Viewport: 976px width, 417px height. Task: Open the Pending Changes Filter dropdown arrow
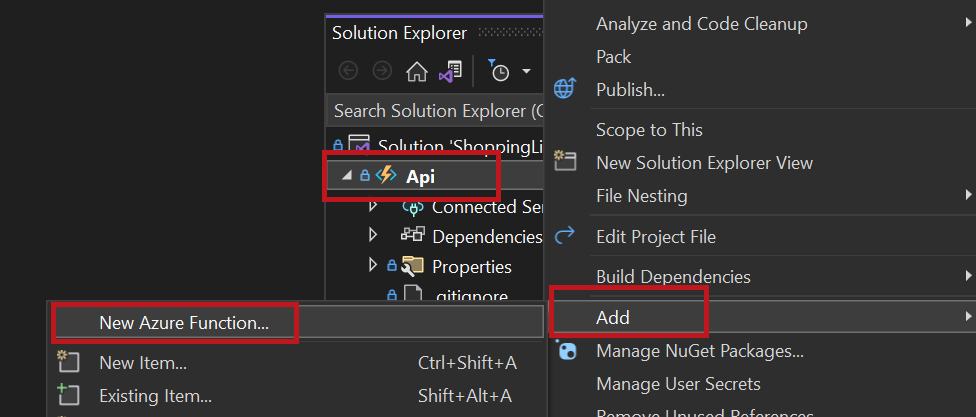(x=527, y=72)
